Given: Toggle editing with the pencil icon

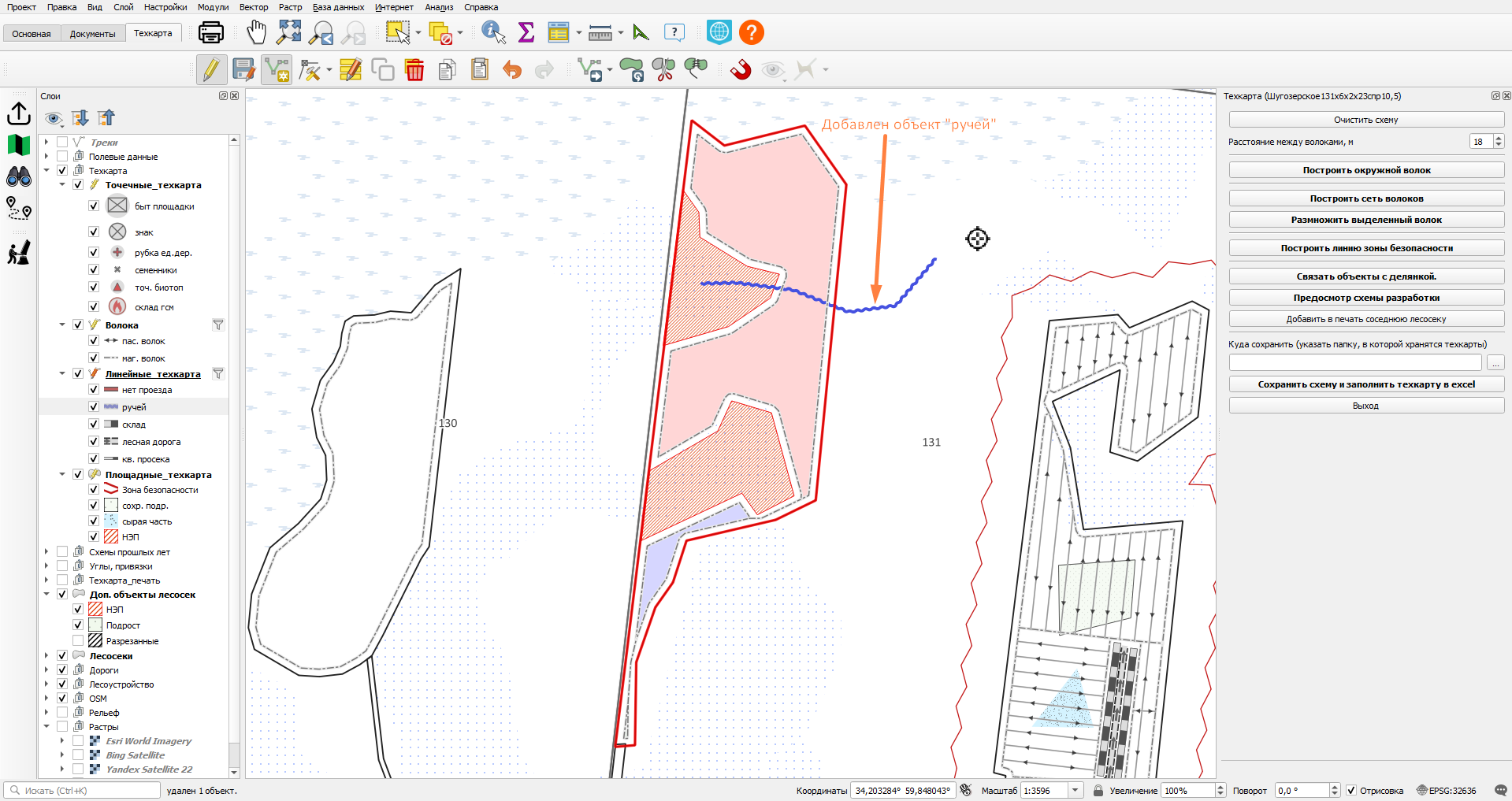Looking at the screenshot, I should [x=211, y=70].
